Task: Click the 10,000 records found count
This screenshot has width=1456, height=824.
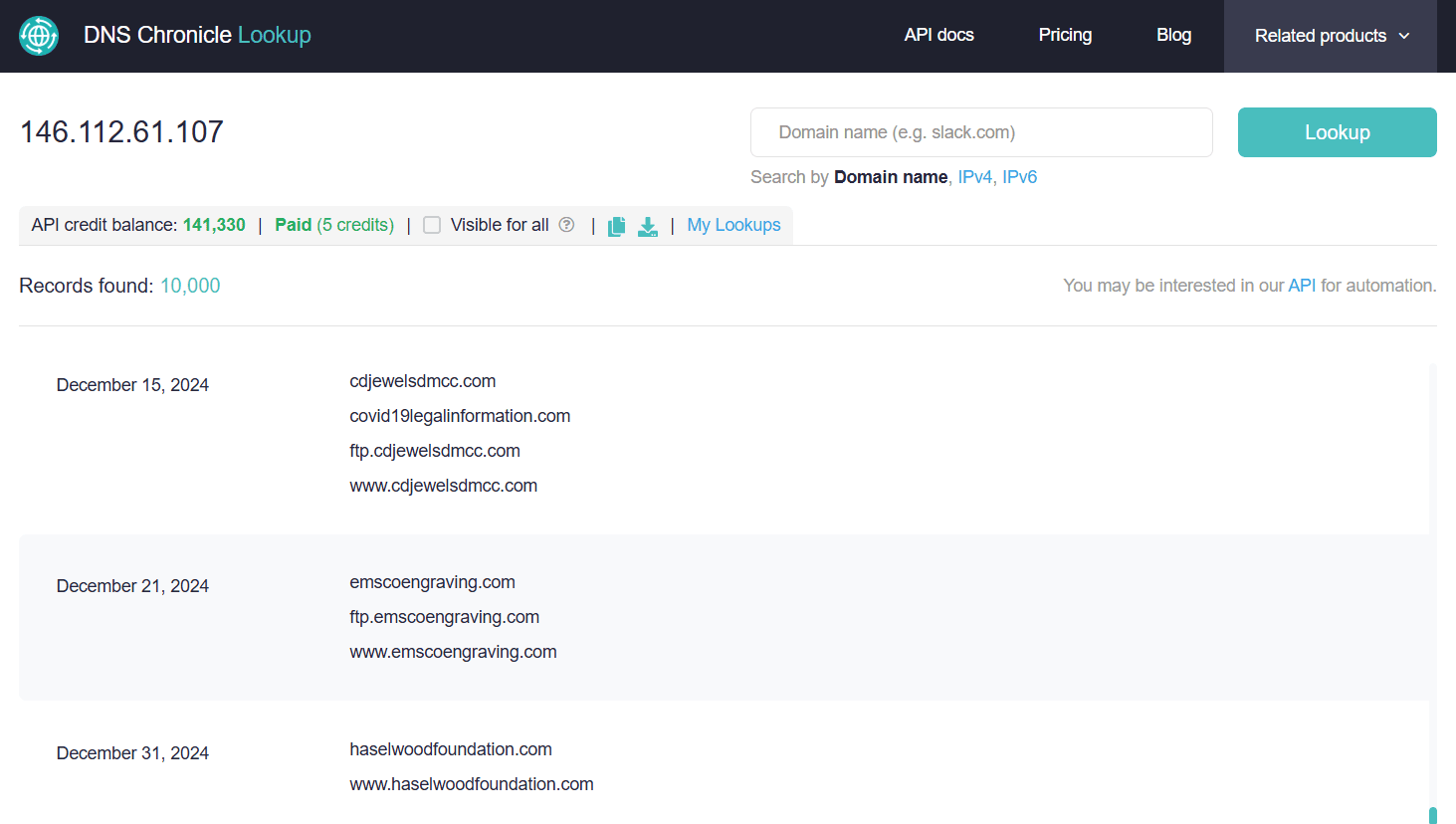Action: point(190,286)
